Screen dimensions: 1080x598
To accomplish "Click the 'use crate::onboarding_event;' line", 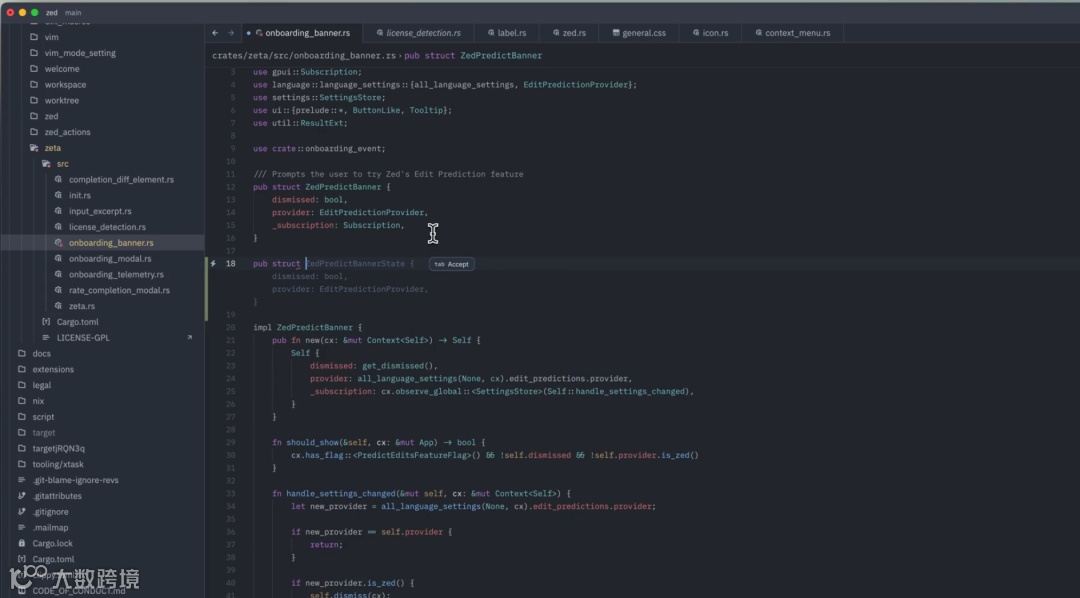I will (319, 149).
